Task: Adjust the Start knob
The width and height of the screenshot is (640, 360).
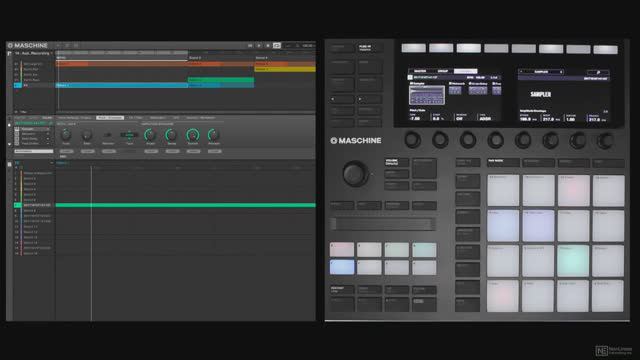Action: tap(87, 135)
